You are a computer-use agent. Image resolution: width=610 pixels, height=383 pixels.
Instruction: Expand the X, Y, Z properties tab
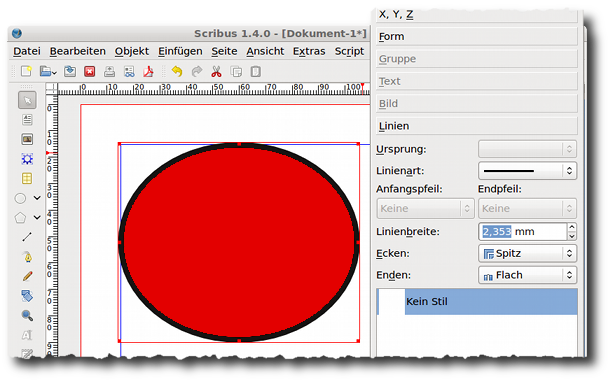(x=477, y=15)
